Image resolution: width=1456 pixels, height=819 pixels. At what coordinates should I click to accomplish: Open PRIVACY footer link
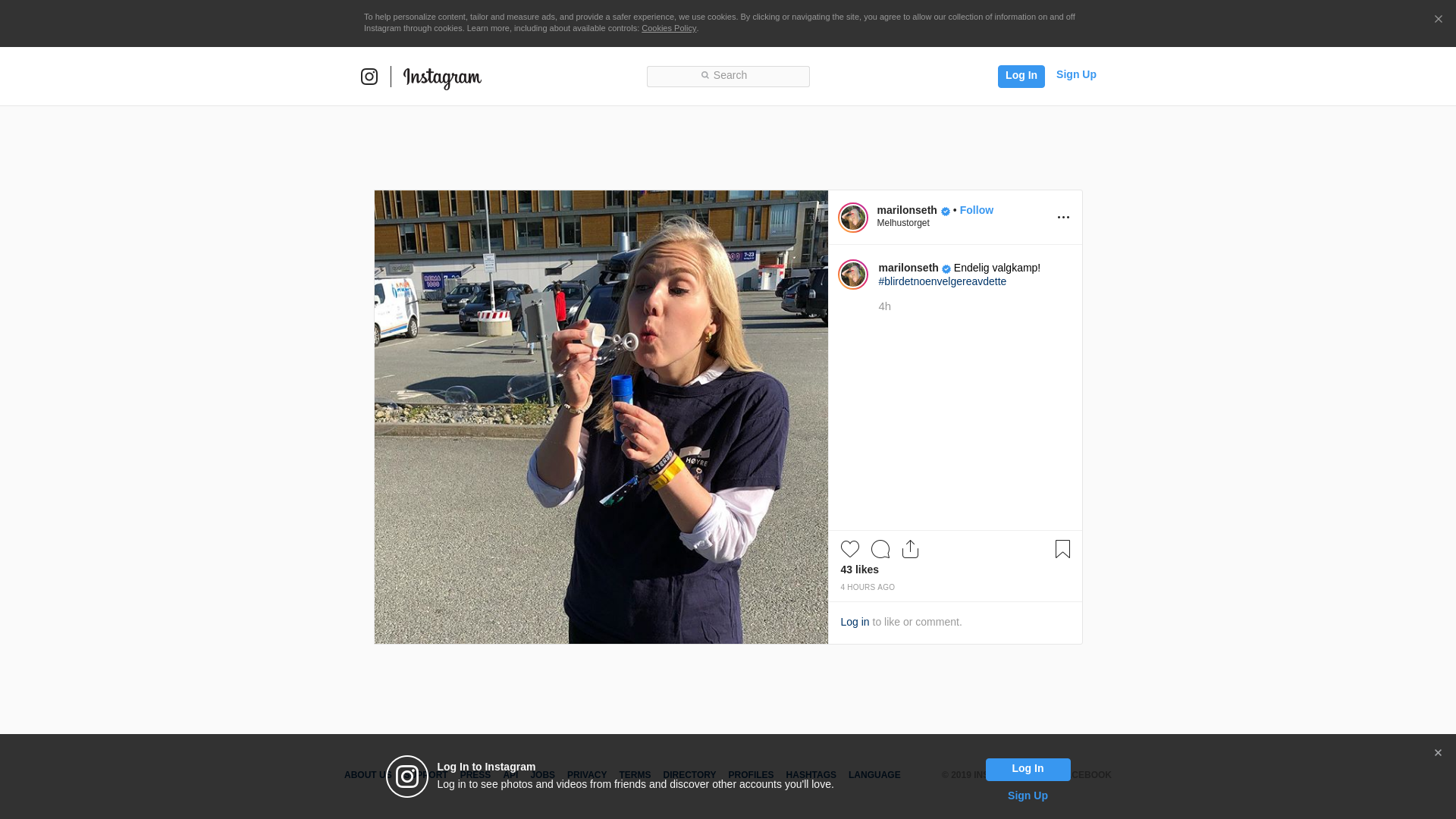(587, 775)
